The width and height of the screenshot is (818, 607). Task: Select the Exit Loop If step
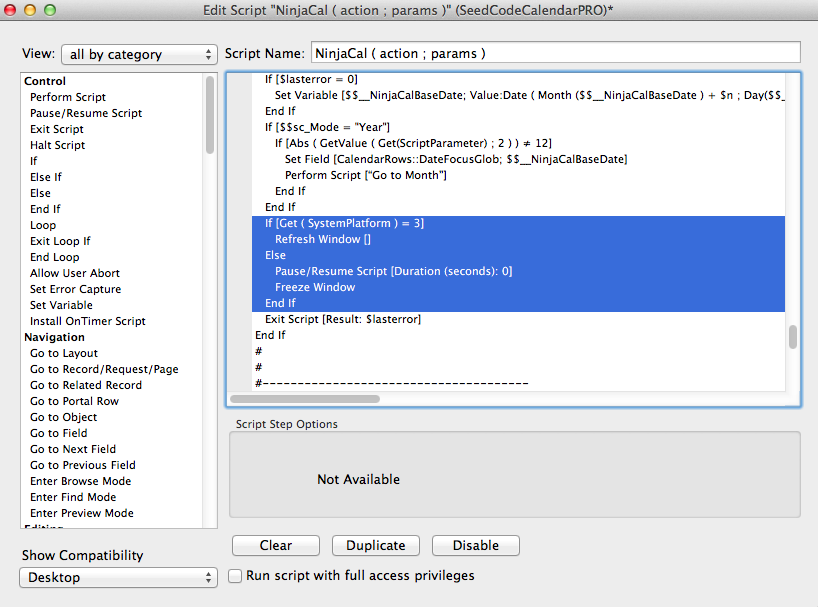60,241
